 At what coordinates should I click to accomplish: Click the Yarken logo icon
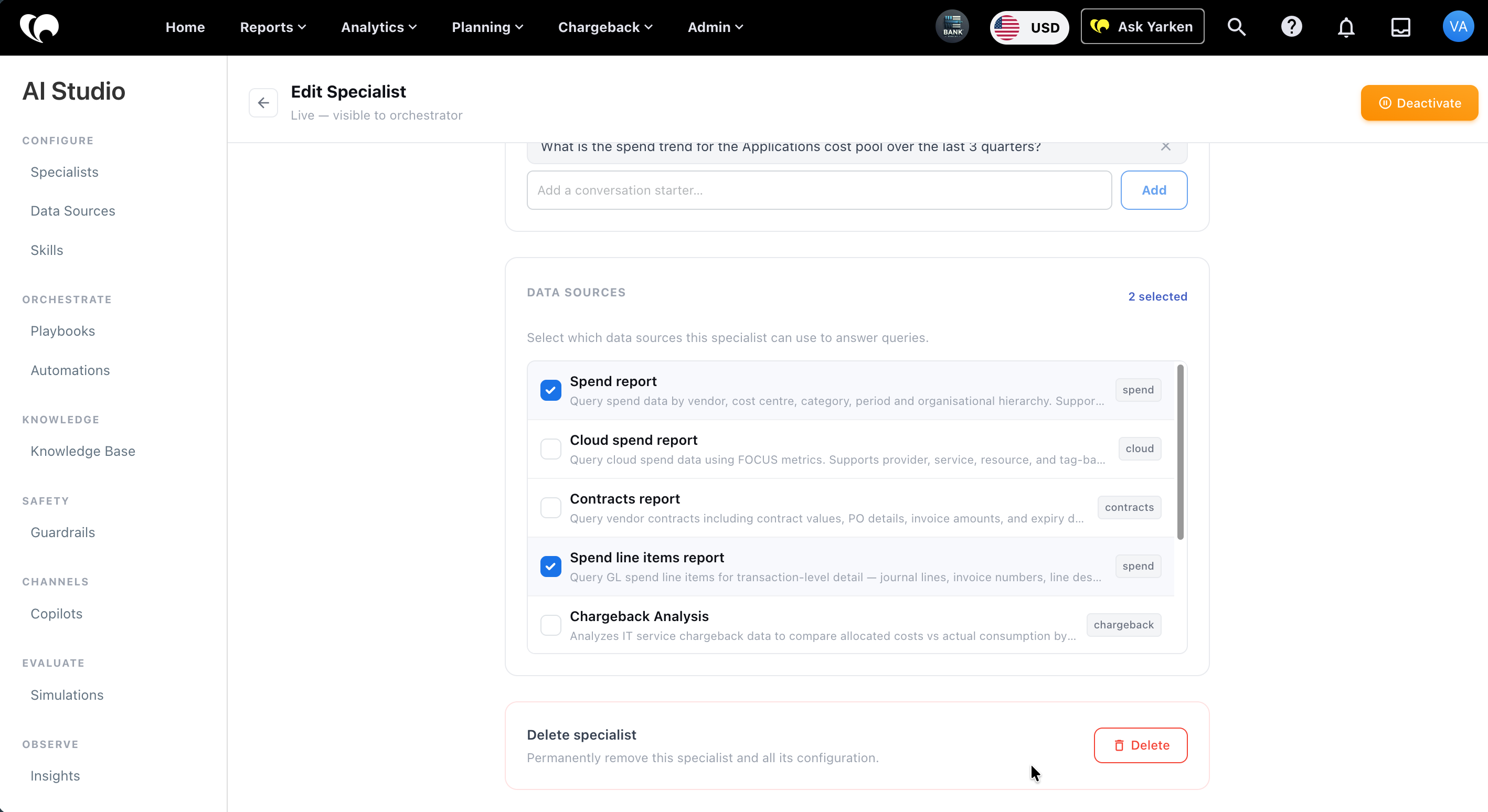pyautogui.click(x=39, y=27)
